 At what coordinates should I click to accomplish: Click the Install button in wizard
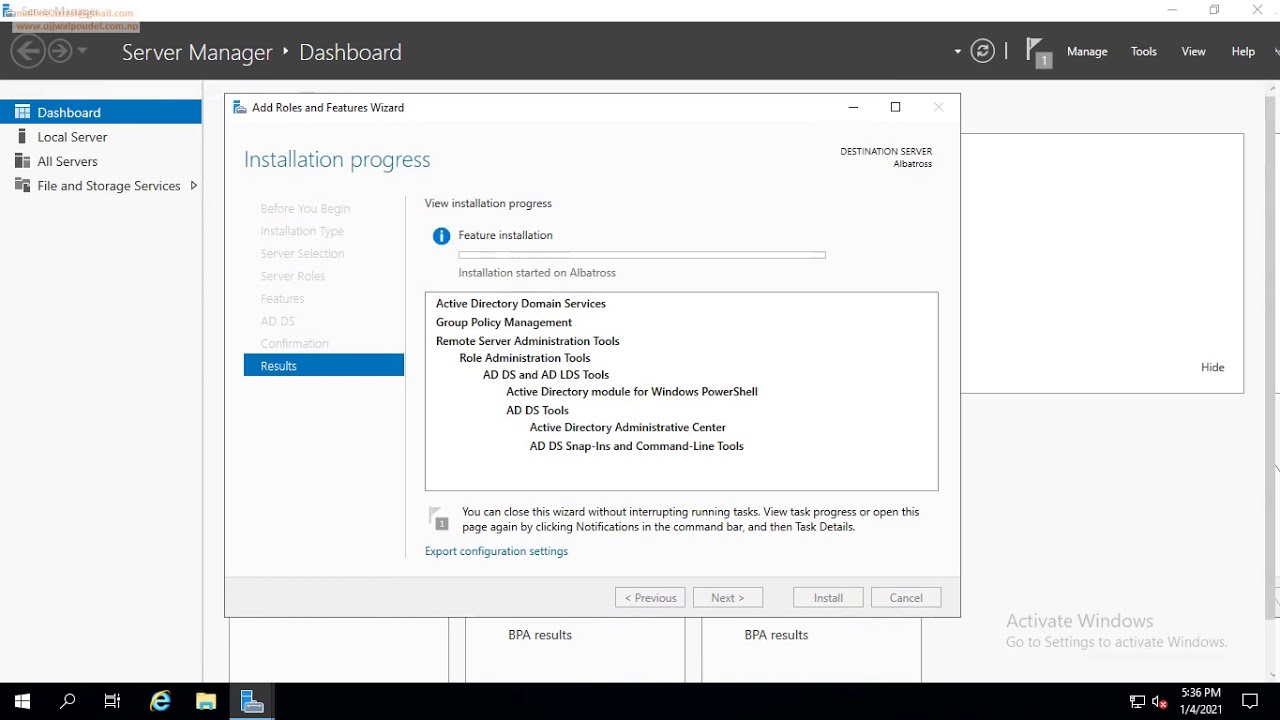(x=828, y=597)
